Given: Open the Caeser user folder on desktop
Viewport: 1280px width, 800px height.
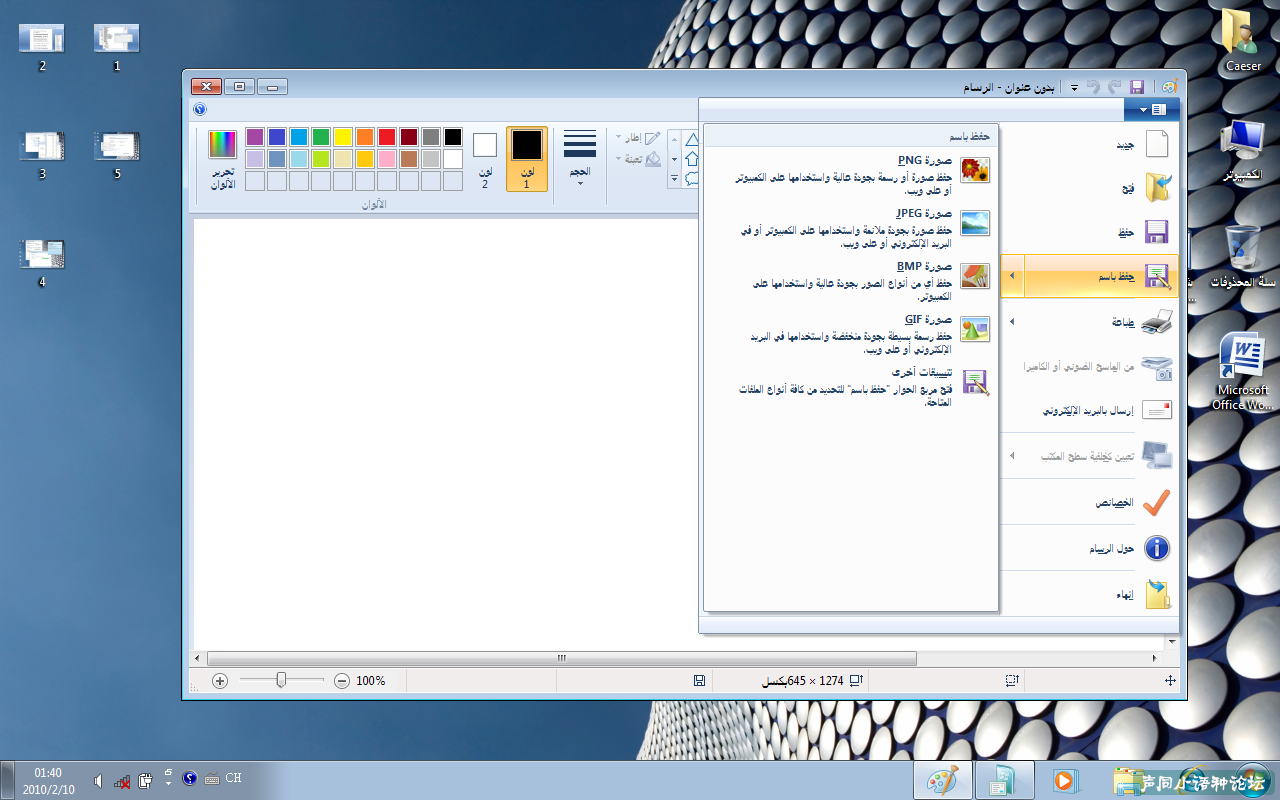Looking at the screenshot, I should point(1243,41).
